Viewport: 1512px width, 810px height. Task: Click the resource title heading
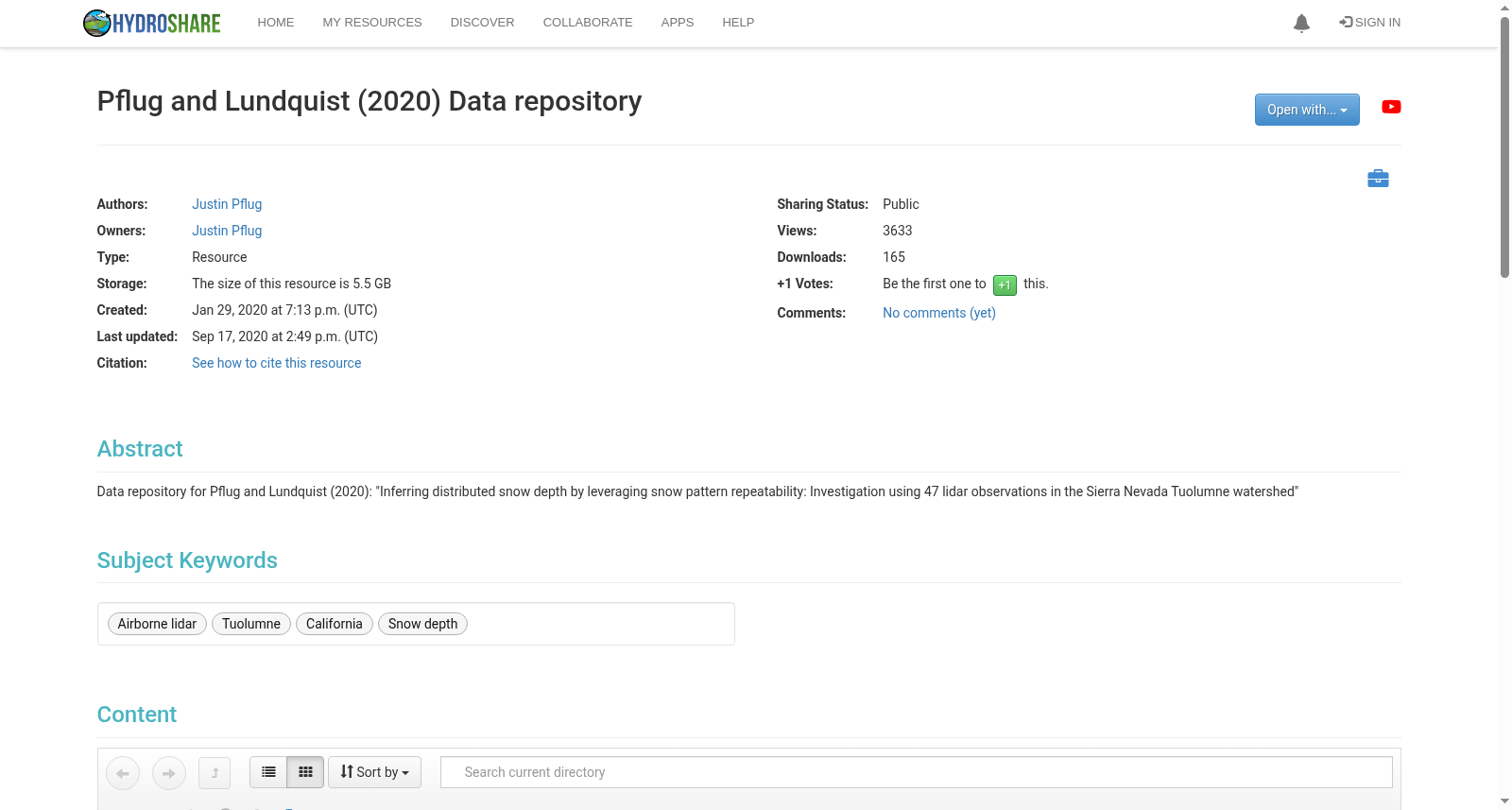pos(369,101)
